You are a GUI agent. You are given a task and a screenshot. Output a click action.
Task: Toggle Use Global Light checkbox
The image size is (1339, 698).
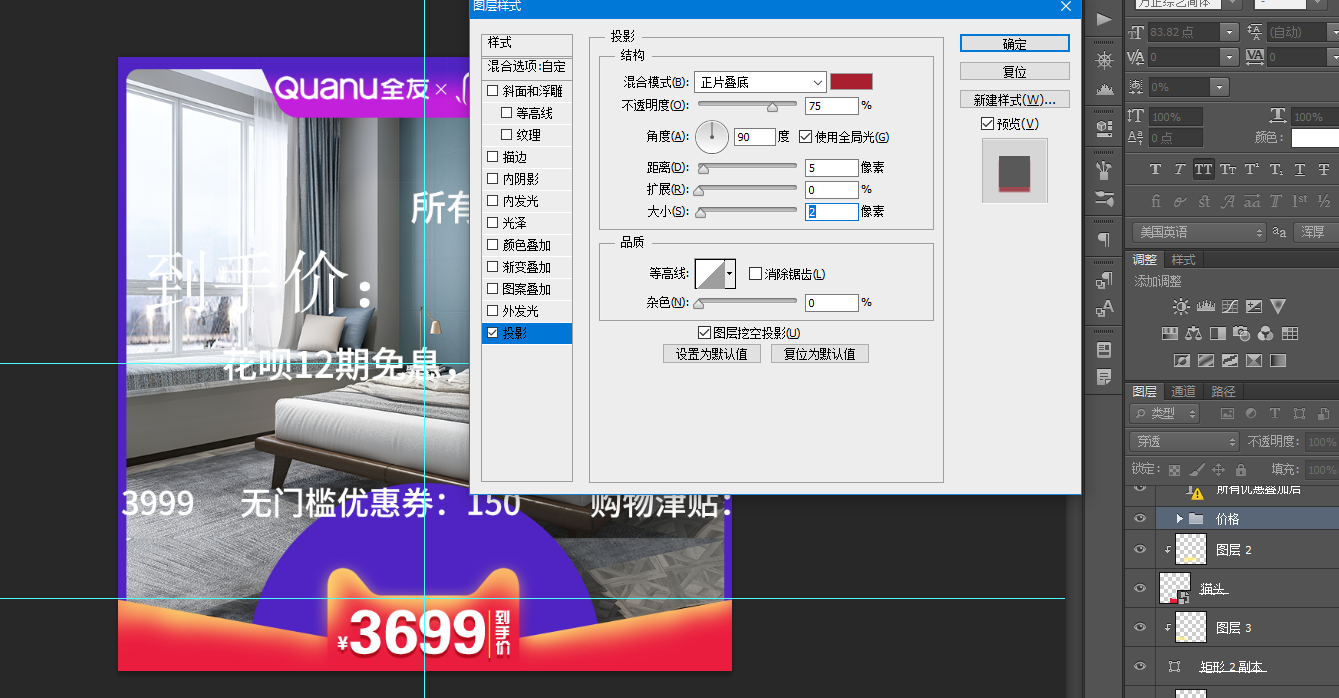click(x=805, y=137)
